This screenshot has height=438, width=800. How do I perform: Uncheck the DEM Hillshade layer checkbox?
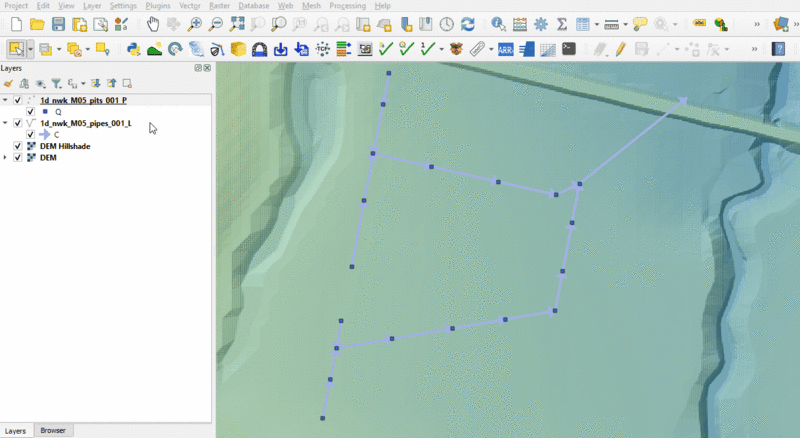point(18,146)
